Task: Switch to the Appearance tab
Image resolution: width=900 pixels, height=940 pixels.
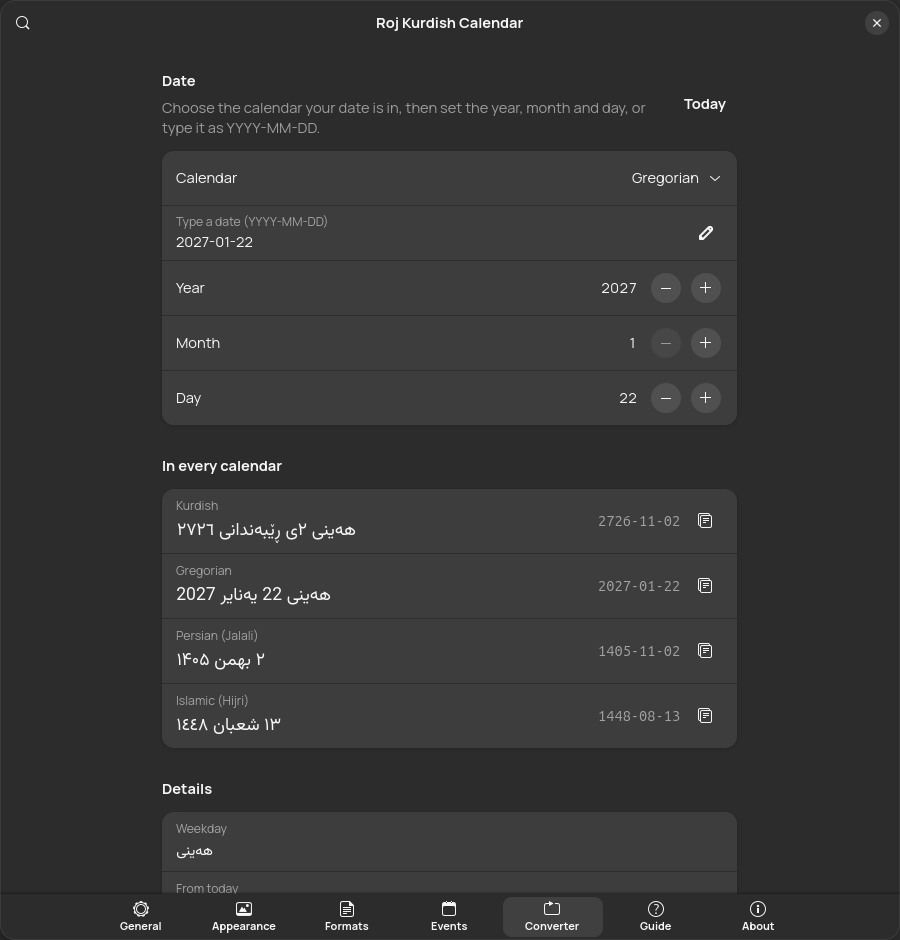Action: (243, 917)
